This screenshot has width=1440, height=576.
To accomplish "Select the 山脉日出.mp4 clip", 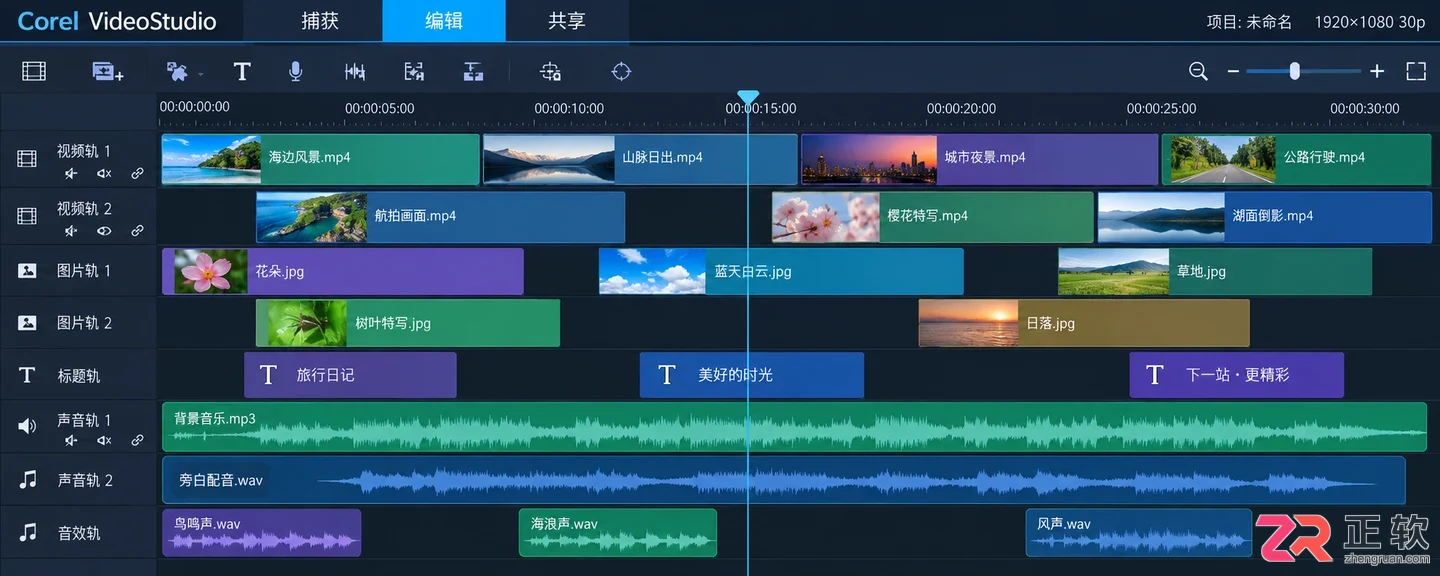I will tap(640, 159).
